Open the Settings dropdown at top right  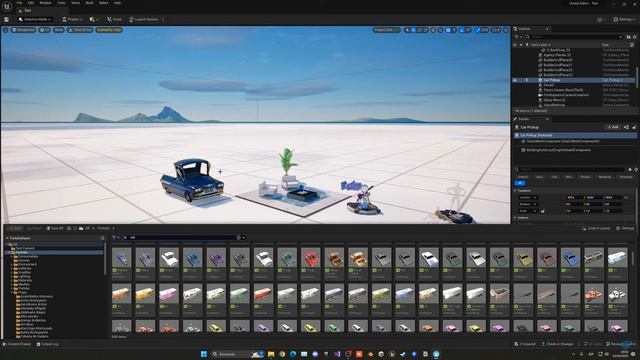(x=624, y=19)
